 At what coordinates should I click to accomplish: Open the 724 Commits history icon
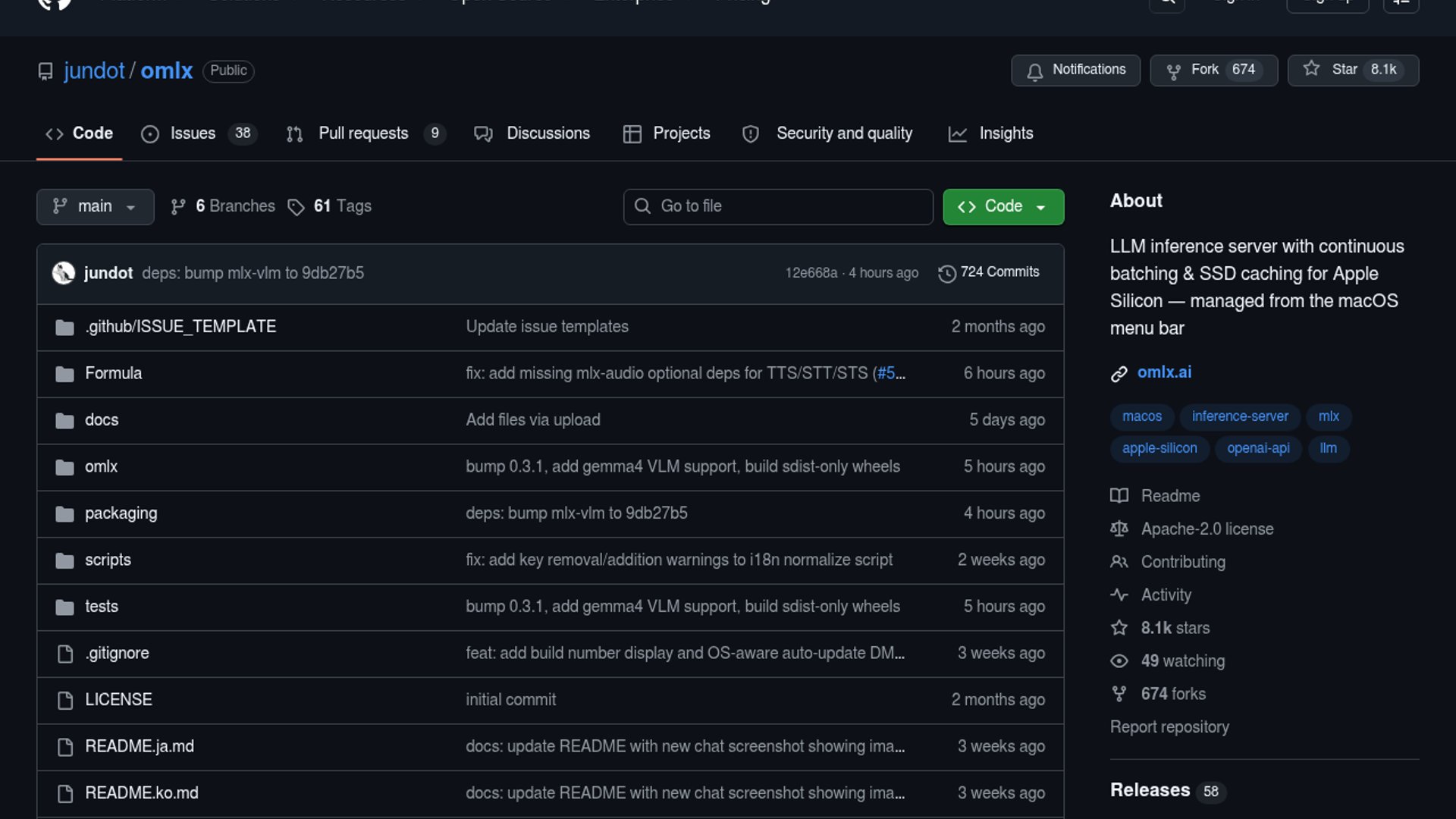[x=946, y=273]
